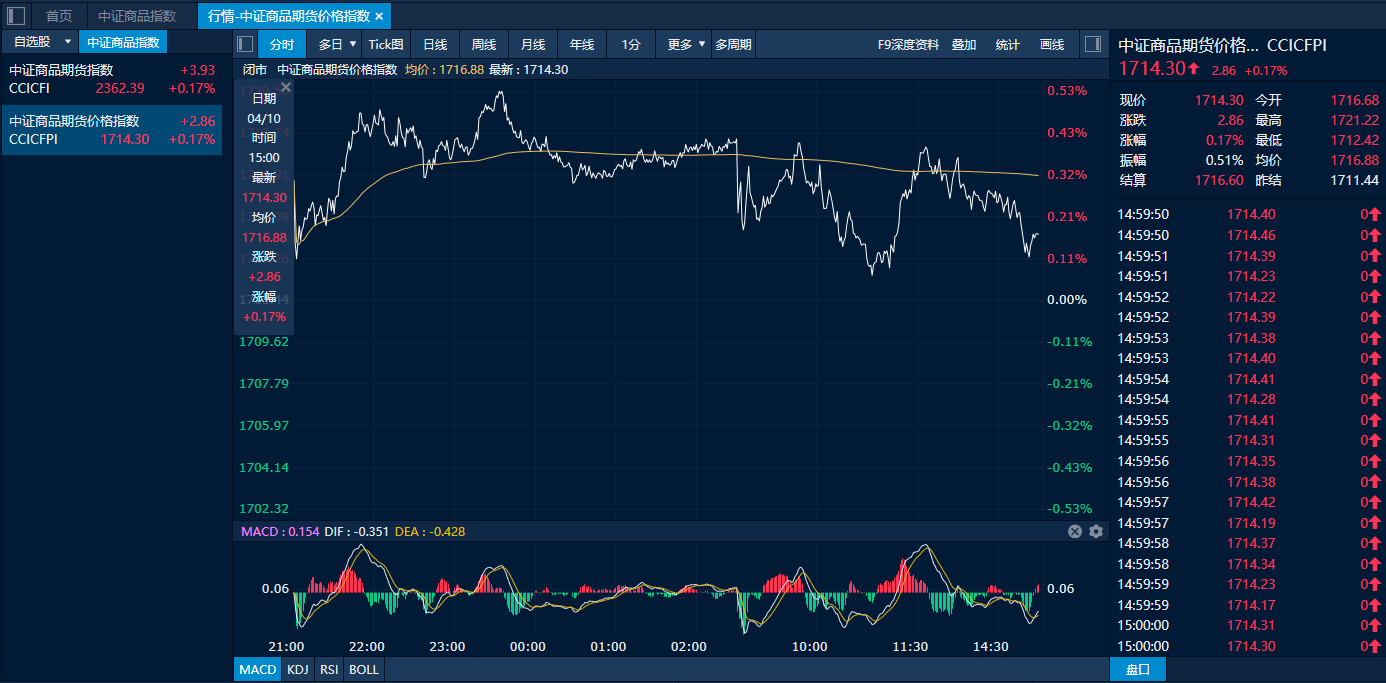Switch indicator to RSI
Image resolution: width=1386 pixels, height=683 pixels.
(329, 669)
